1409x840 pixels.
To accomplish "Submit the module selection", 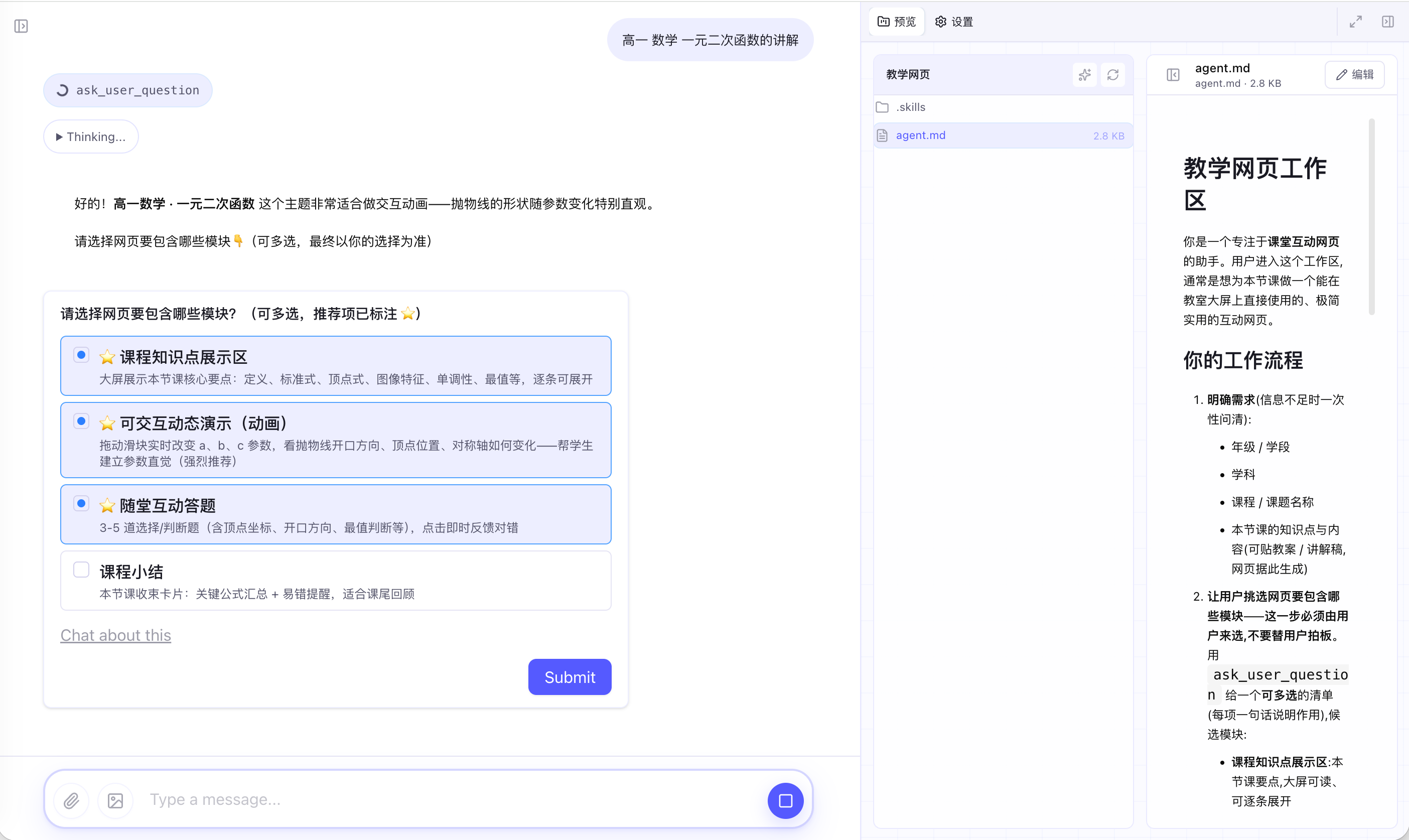I will (569, 677).
